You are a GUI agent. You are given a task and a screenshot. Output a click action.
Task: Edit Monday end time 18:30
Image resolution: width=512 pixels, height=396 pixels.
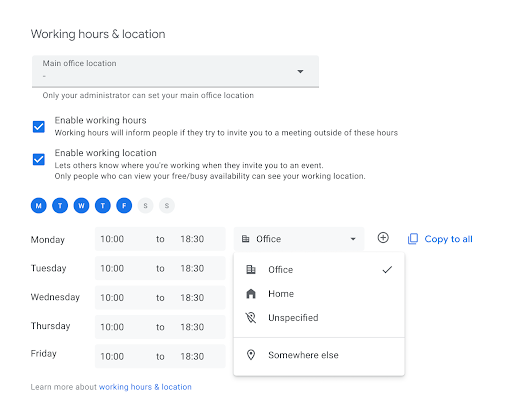(x=192, y=239)
